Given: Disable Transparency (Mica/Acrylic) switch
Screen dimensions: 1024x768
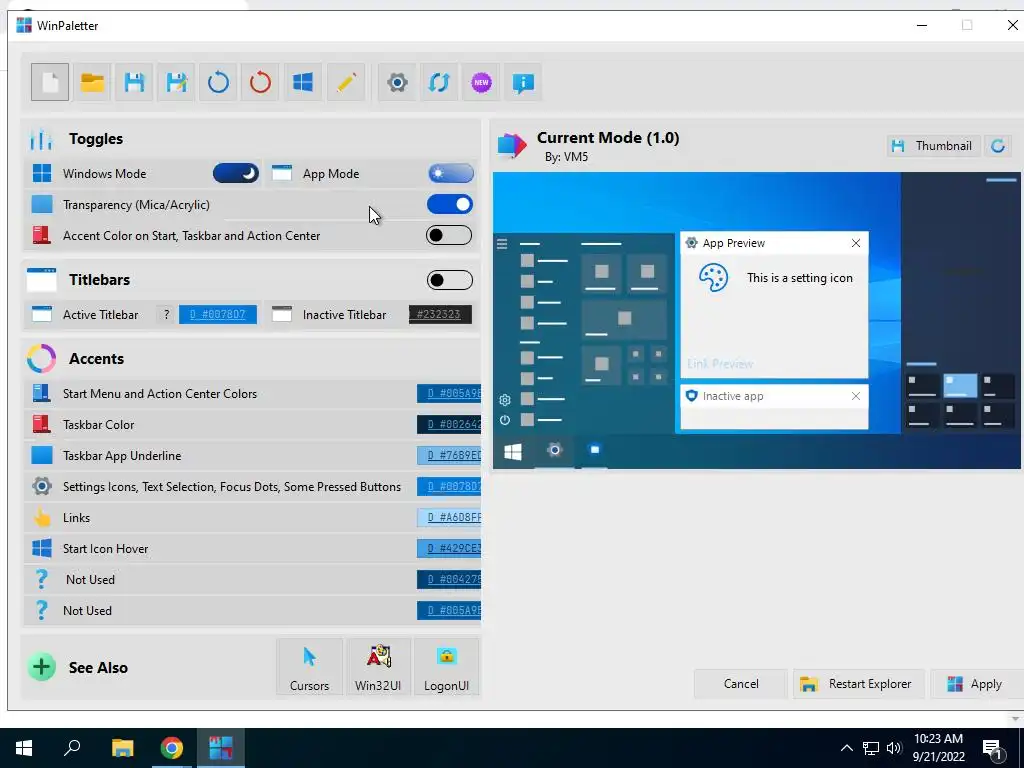Looking at the screenshot, I should 450,204.
